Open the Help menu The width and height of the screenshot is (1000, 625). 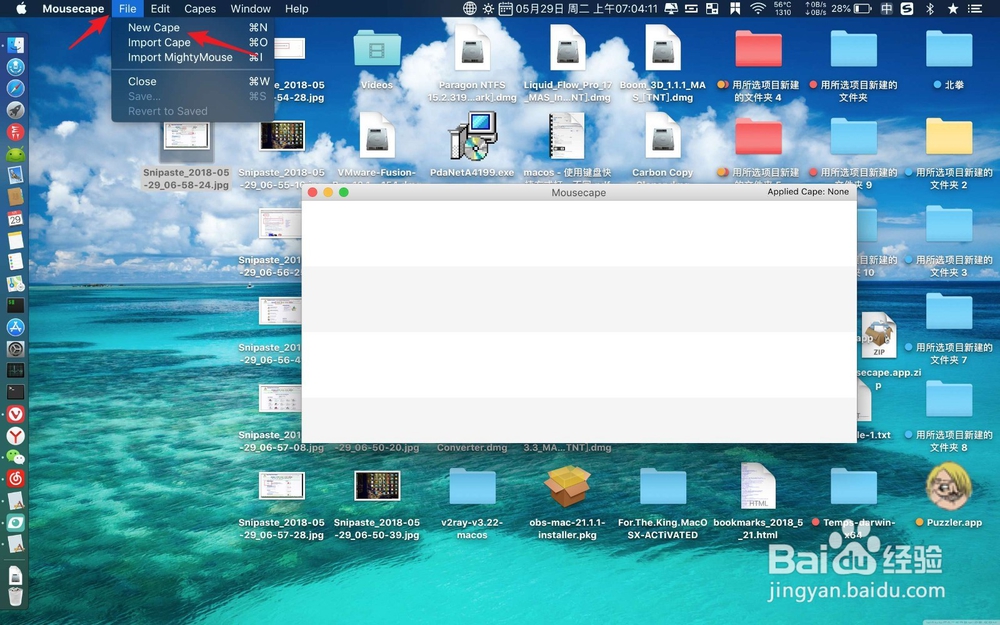(297, 8)
